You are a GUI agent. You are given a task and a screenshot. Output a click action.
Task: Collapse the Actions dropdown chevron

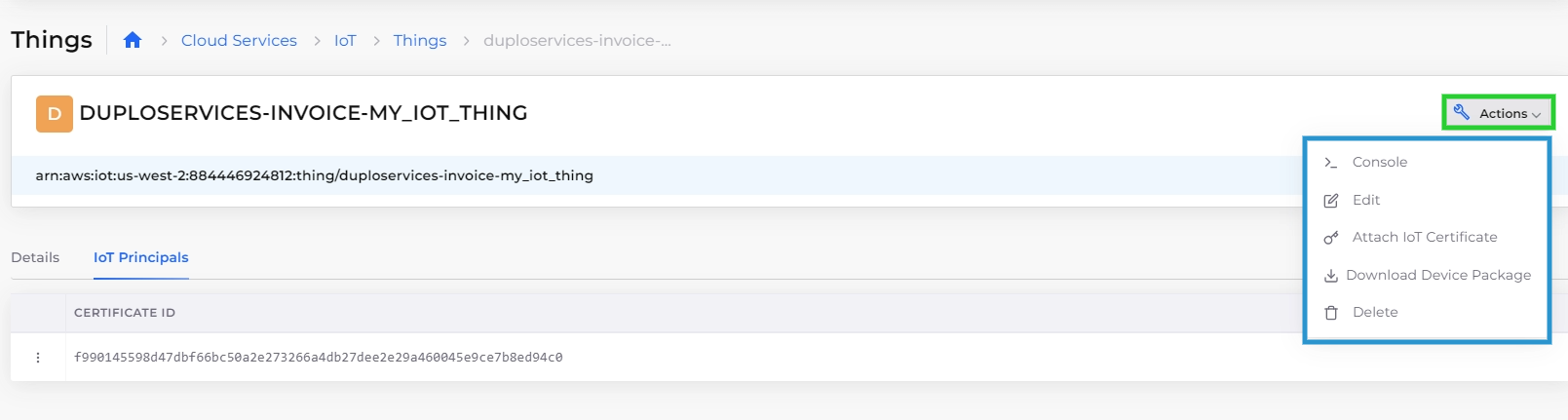[1536, 115]
